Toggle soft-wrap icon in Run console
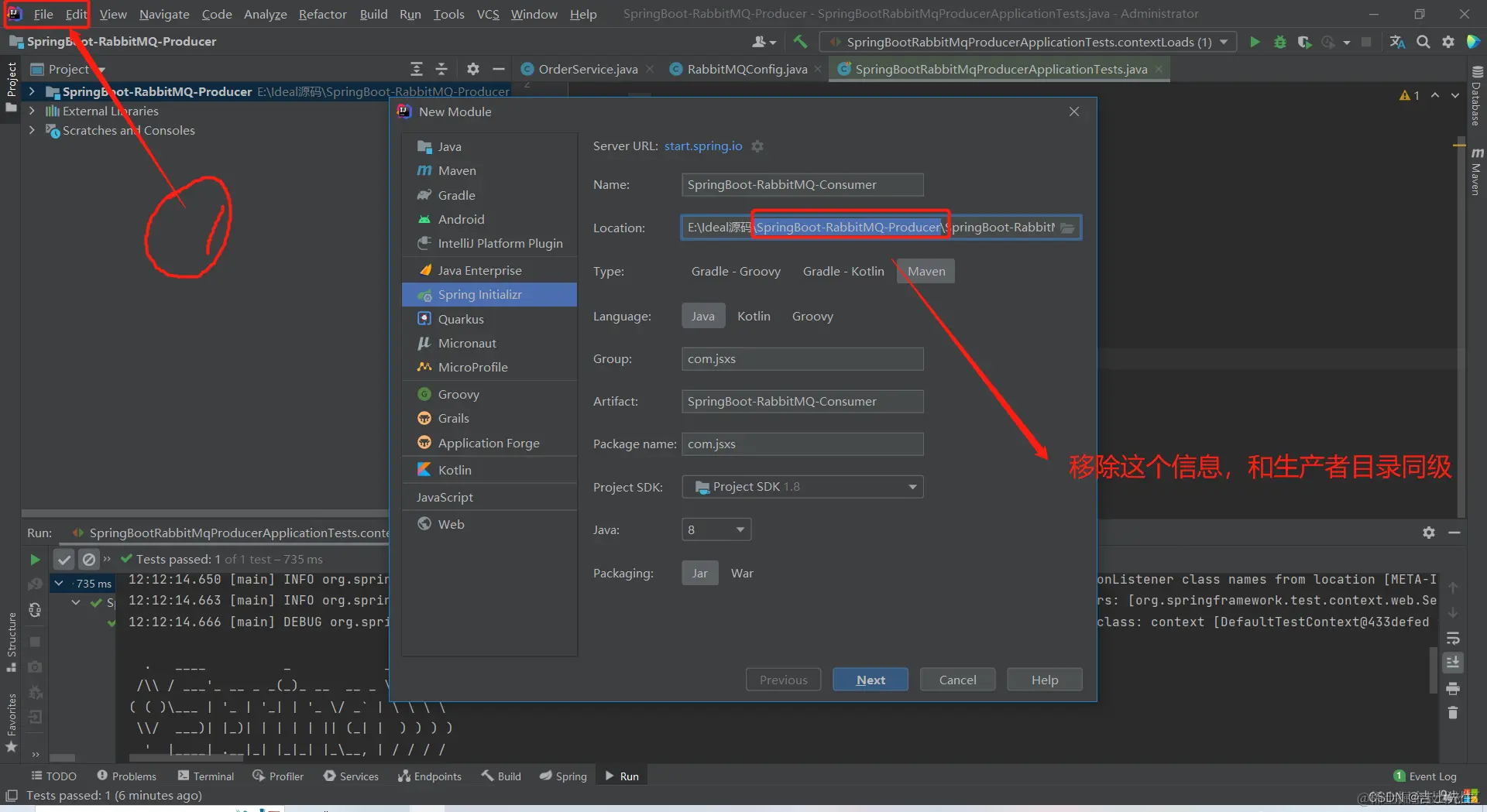 (1453, 639)
